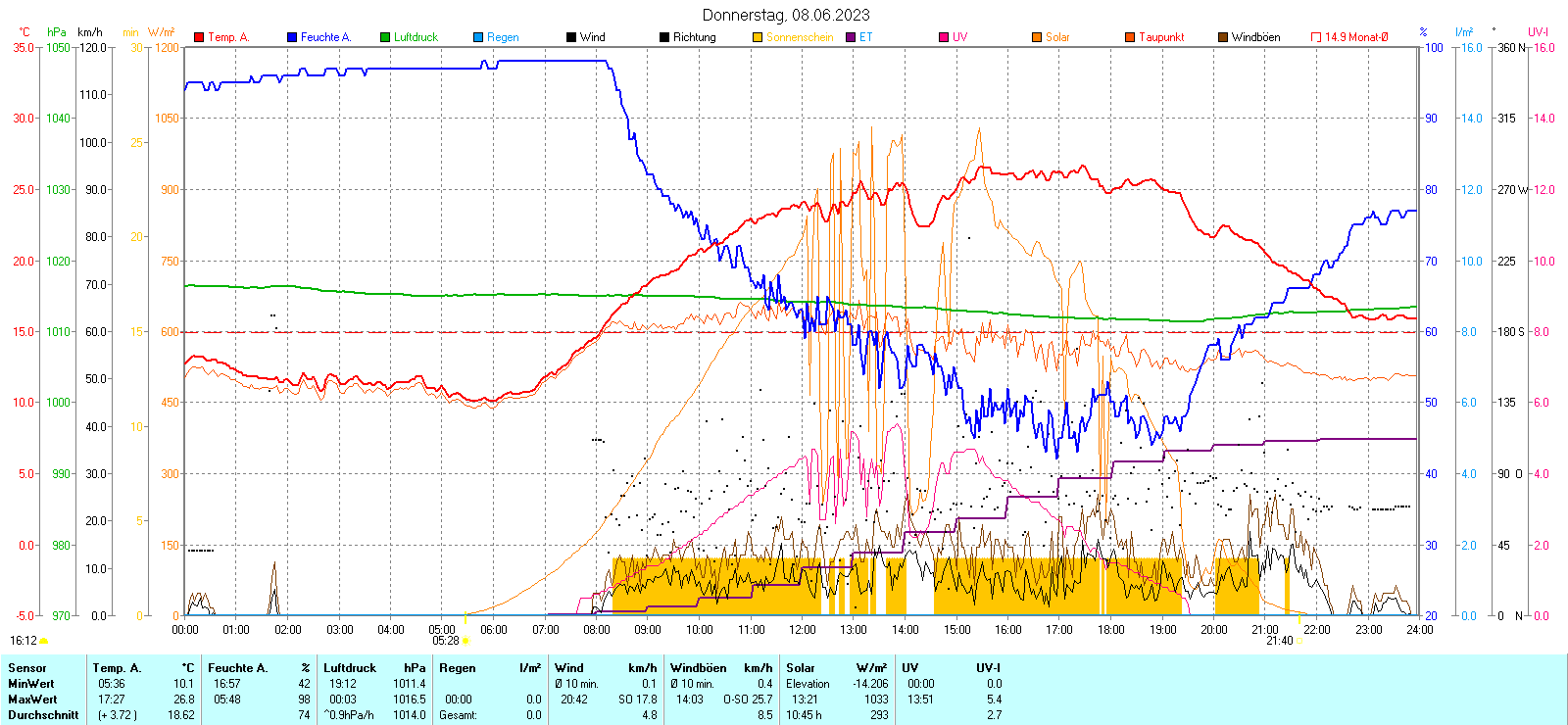Click the magenta UV legend square
Screen dimensions: 1568x725
[x=944, y=37]
